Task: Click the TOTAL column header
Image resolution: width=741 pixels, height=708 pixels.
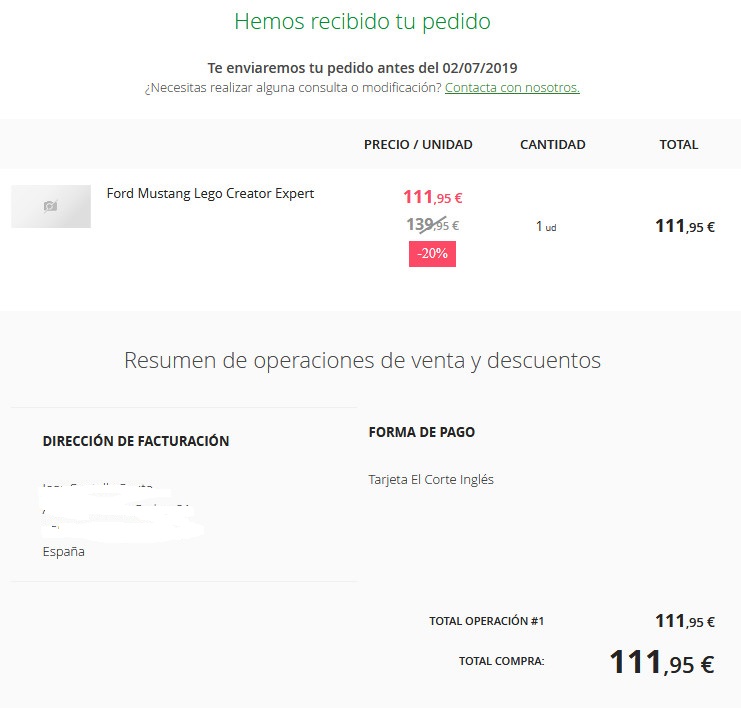Action: click(679, 145)
